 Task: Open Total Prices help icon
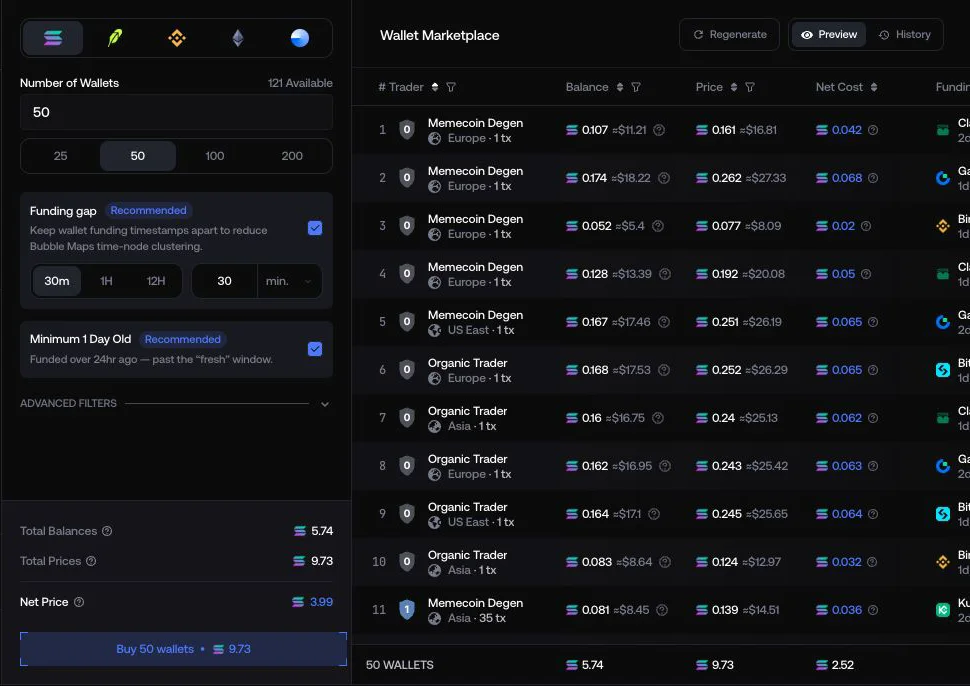click(x=91, y=561)
